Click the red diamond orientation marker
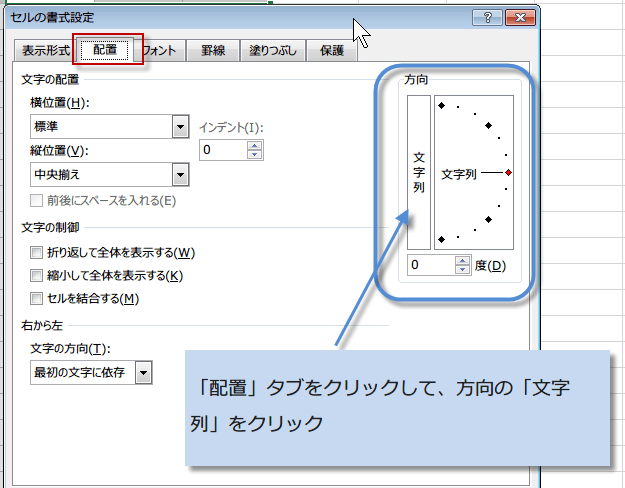This screenshot has height=488, width=625. tap(508, 173)
